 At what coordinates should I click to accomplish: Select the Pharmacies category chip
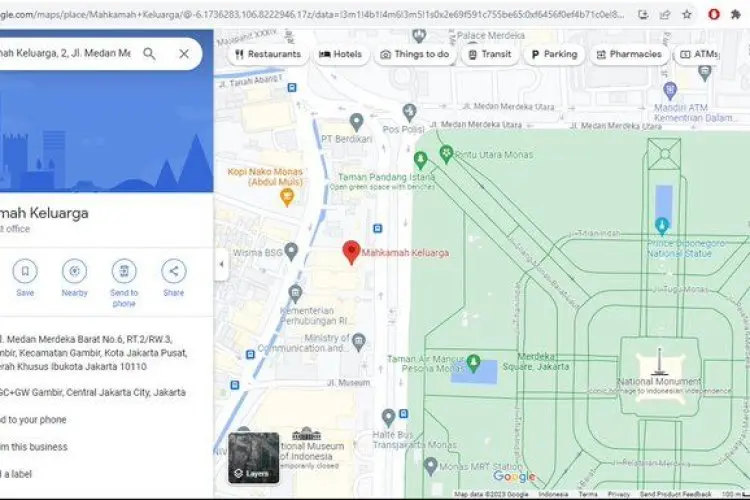coord(629,54)
